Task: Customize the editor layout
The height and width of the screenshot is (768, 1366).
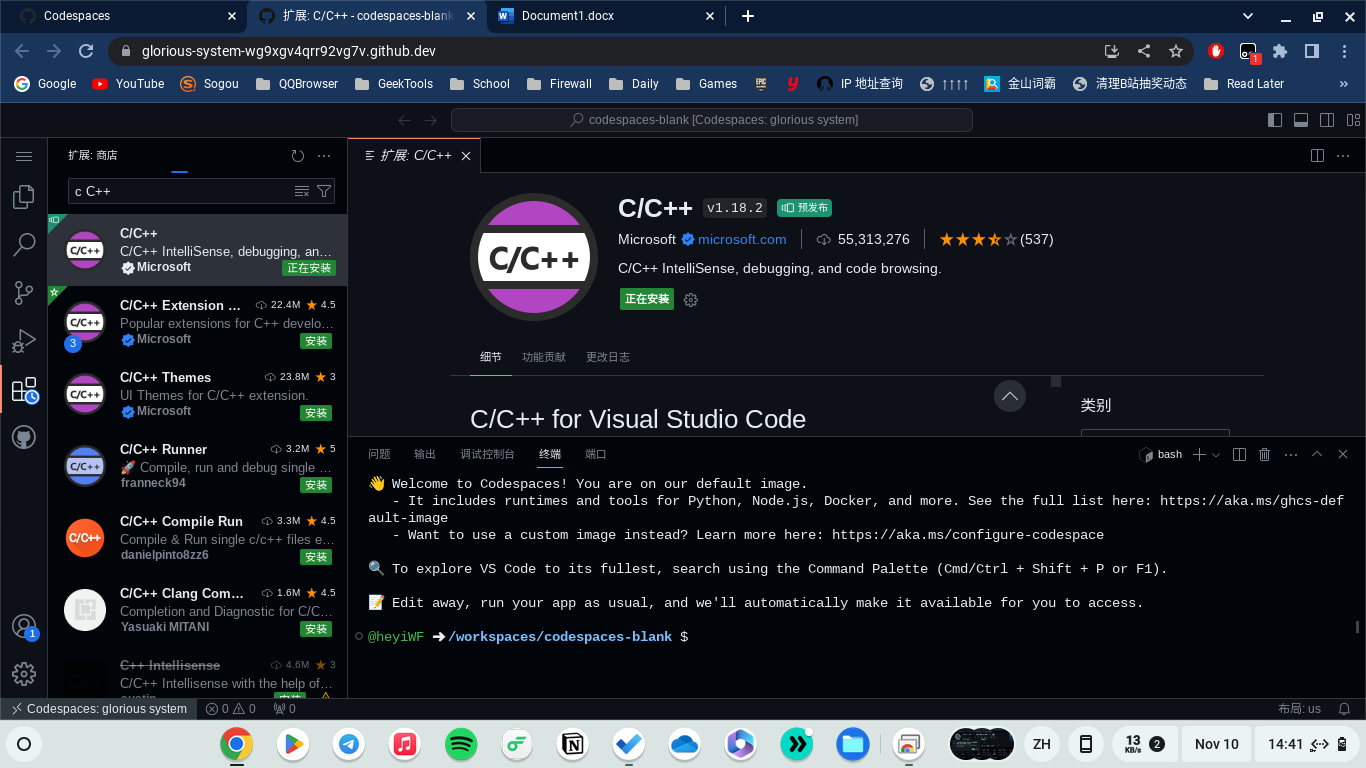Action: coord(1353,120)
